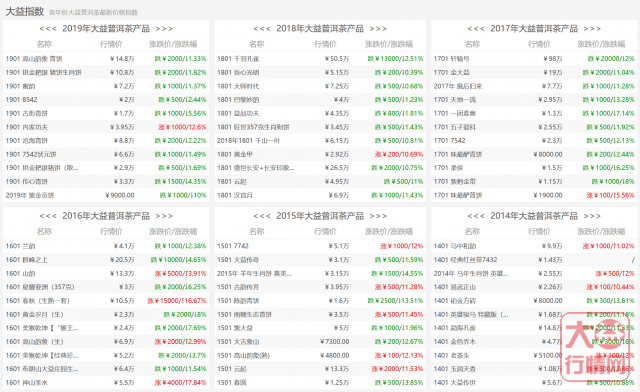Image resolution: width=640 pixels, height=392 pixels.
Task: Click the ¥98万 price value
Action: click(553, 59)
